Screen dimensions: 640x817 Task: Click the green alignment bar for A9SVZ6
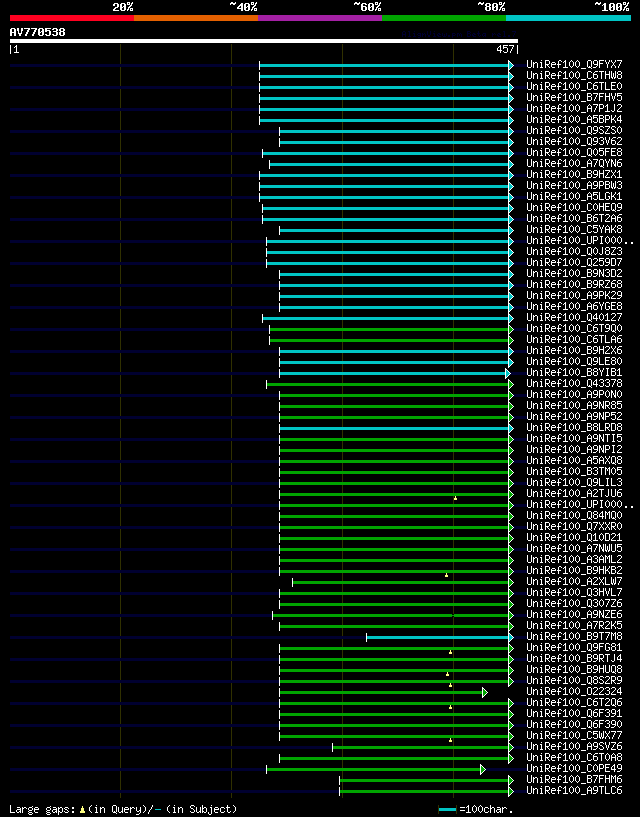point(421,747)
